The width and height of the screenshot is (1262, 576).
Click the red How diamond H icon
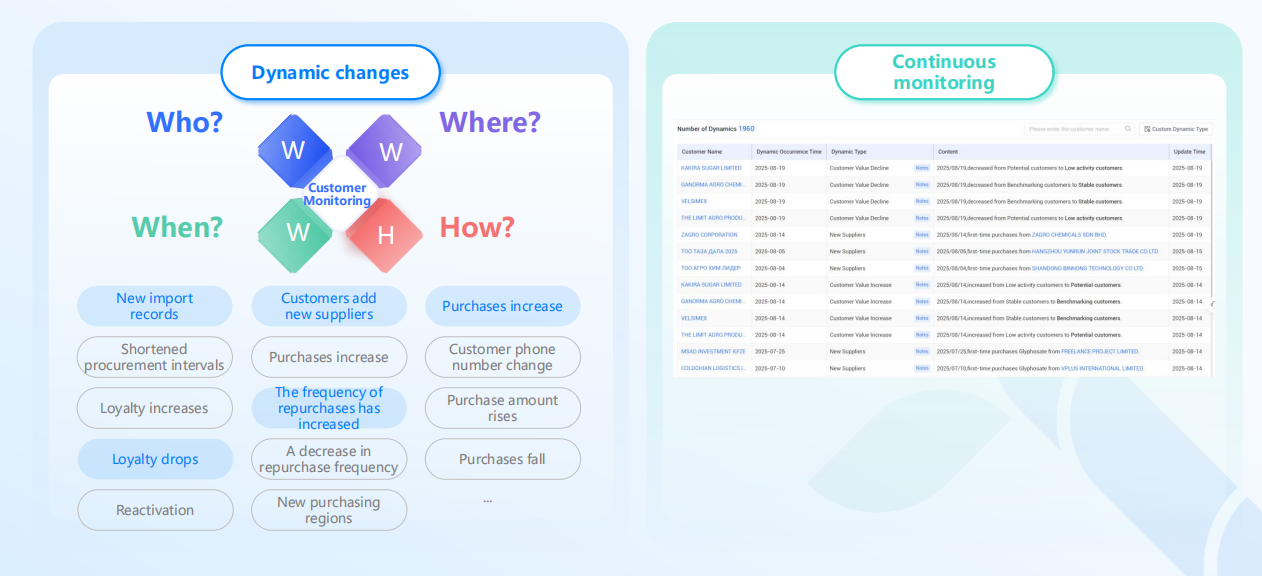click(x=385, y=235)
